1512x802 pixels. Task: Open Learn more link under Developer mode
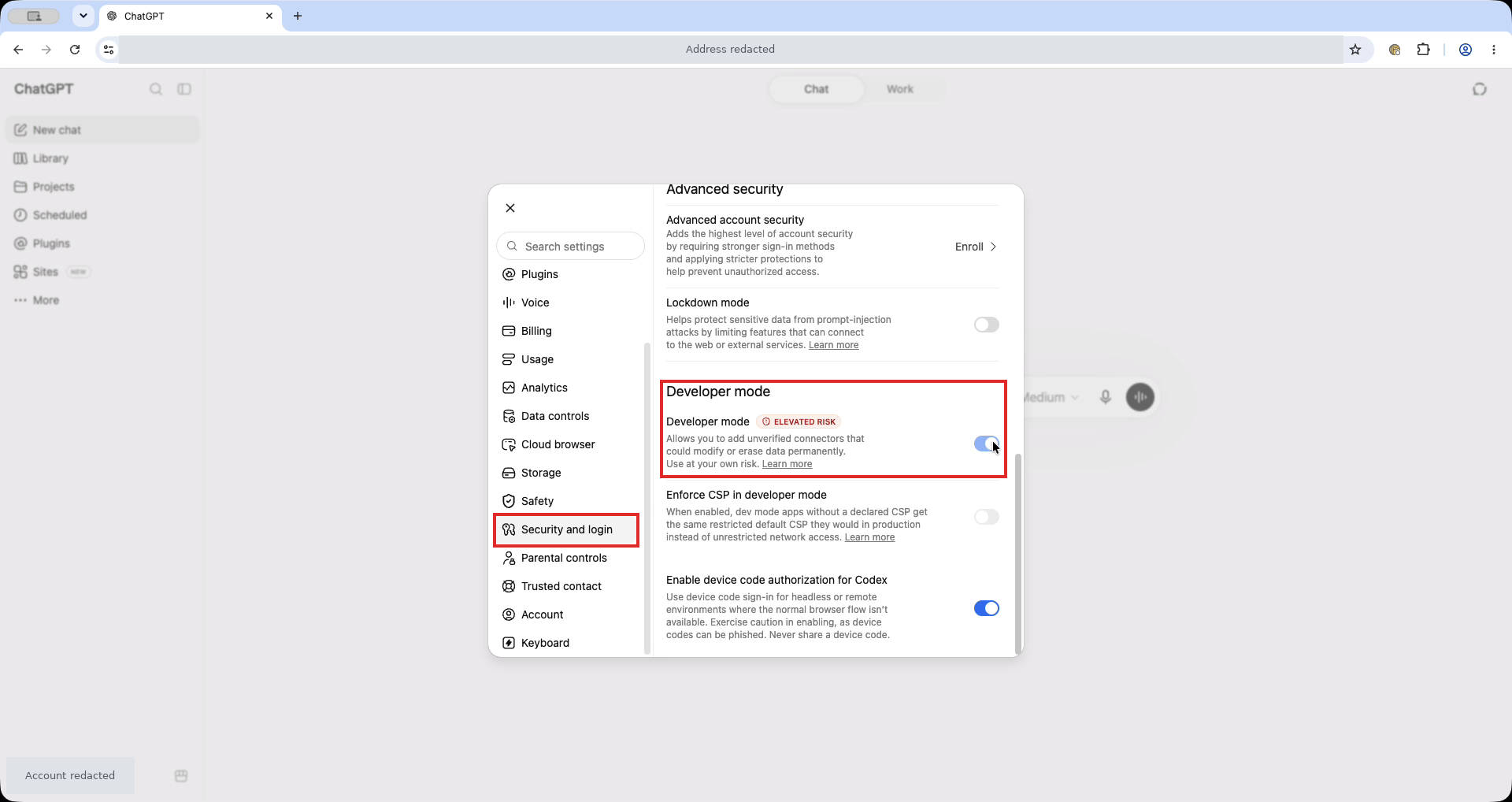tap(787, 464)
